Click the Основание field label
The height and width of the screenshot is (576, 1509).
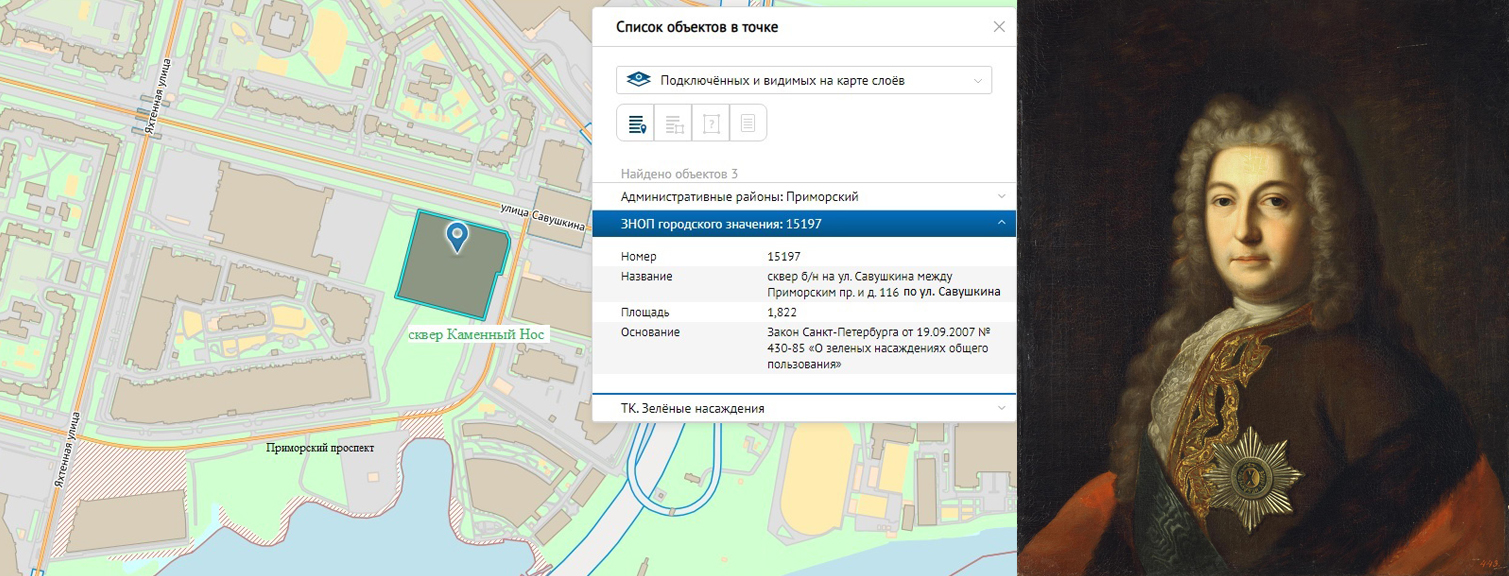(x=650, y=332)
